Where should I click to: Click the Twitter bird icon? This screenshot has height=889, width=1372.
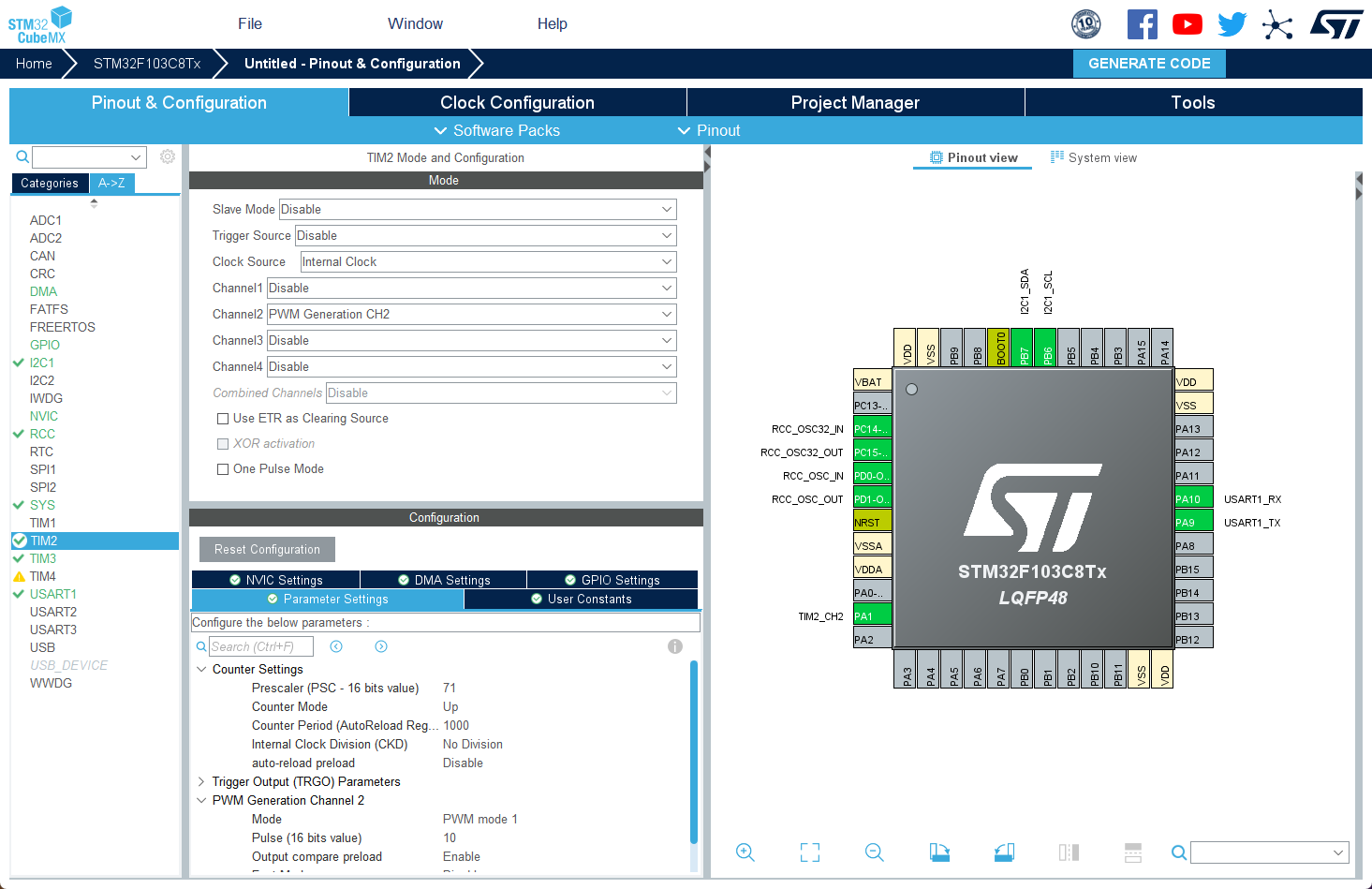[x=1232, y=24]
